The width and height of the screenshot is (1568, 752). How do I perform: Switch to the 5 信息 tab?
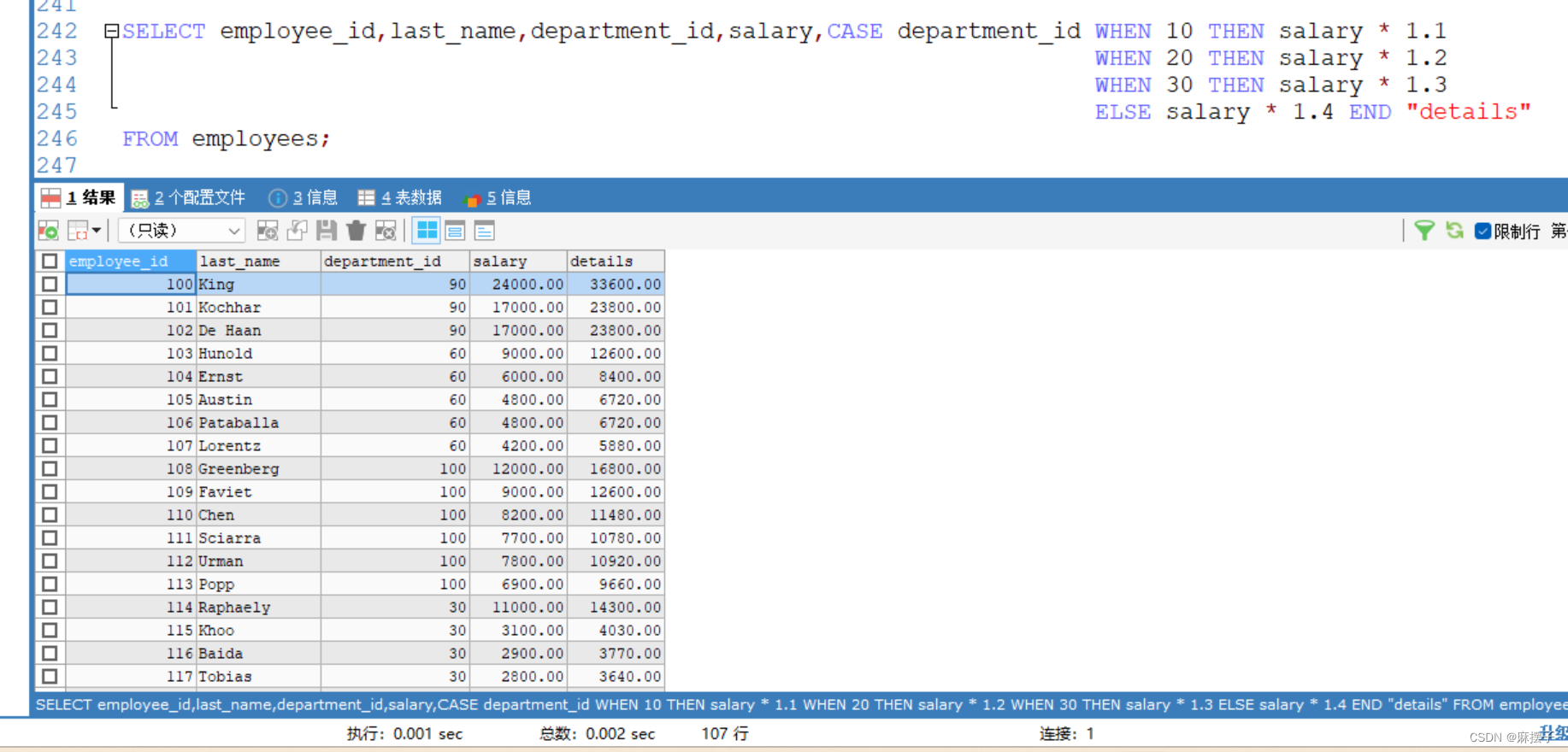[x=498, y=197]
